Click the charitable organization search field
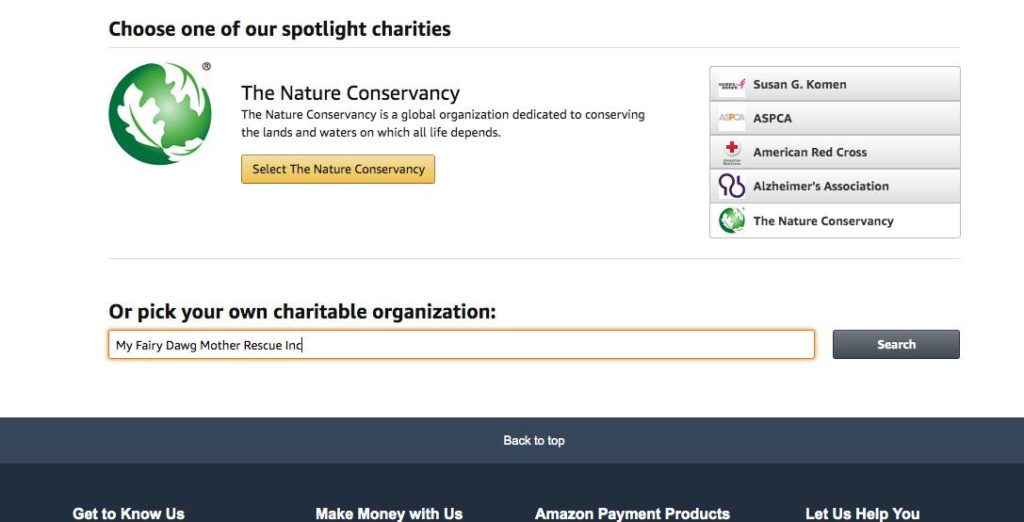 [x=461, y=345]
